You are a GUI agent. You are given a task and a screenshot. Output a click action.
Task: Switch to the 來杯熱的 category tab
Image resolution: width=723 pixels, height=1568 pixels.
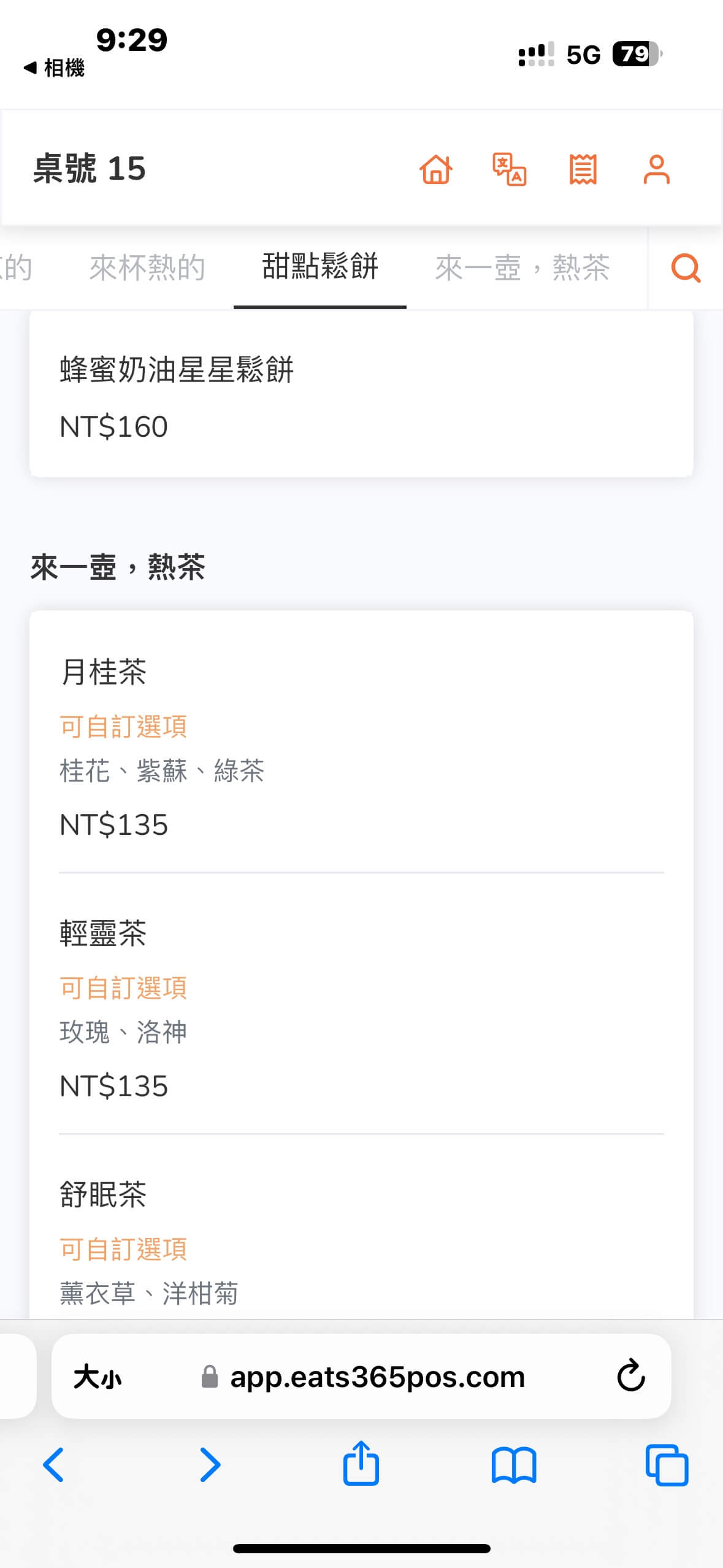point(147,268)
